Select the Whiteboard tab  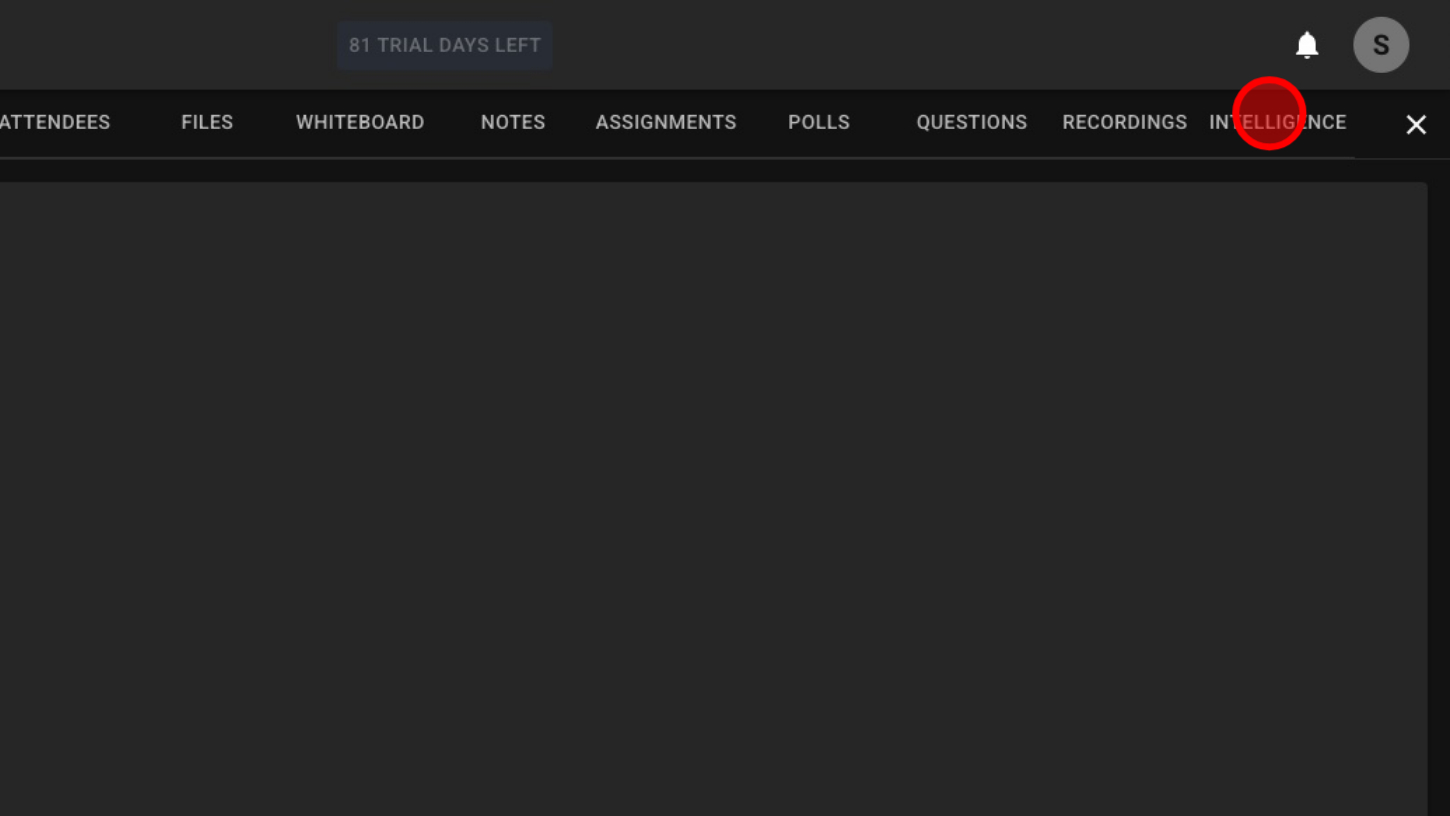[x=360, y=122]
